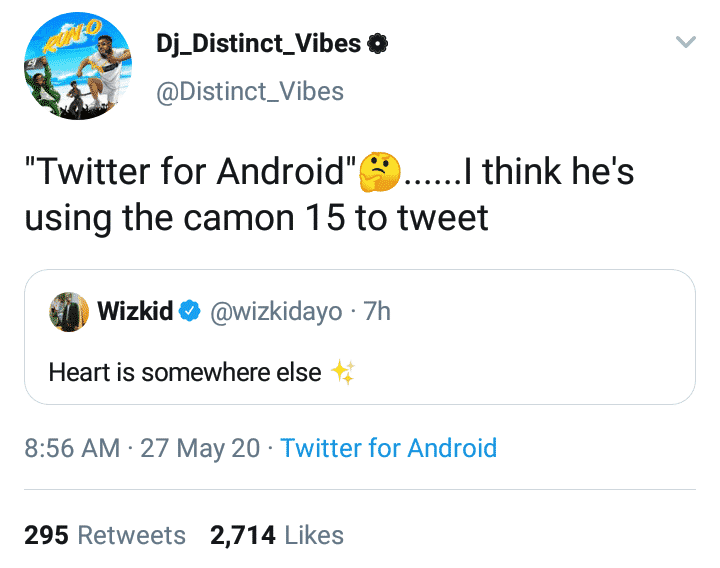Screen dimensions: 720x568
Task: Click the tweet text about camon 15
Action: 256,217
